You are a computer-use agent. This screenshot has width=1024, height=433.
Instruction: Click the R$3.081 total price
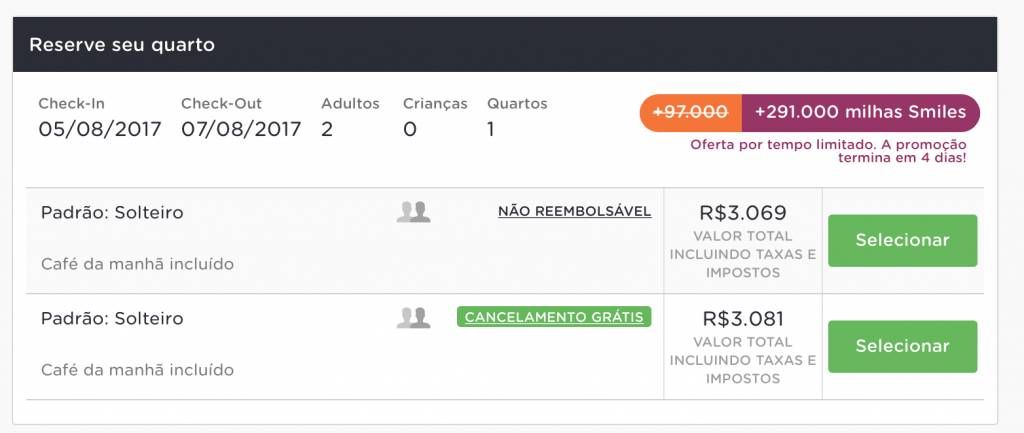pyautogui.click(x=743, y=319)
